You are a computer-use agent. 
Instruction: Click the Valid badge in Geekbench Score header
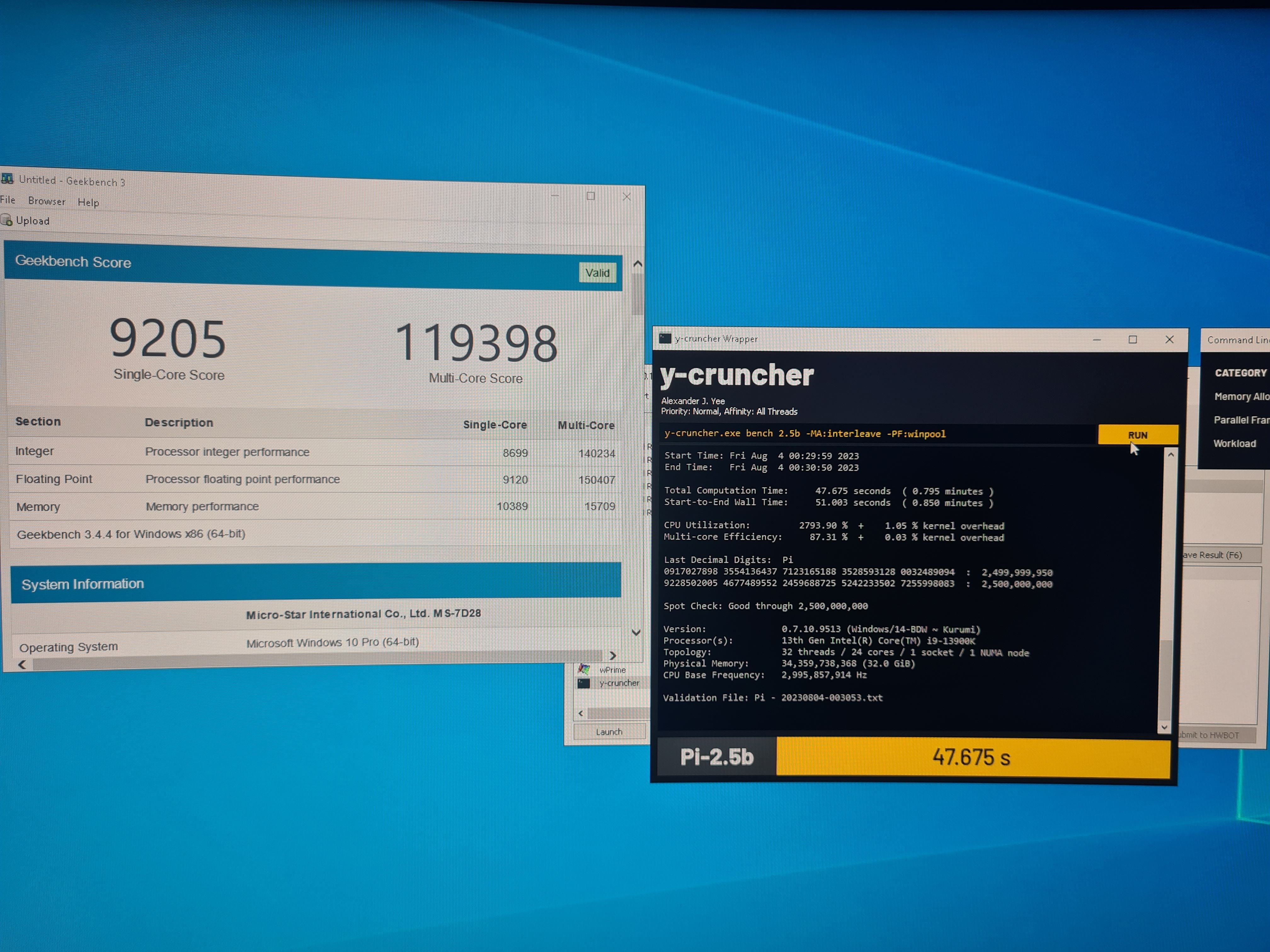pos(598,273)
